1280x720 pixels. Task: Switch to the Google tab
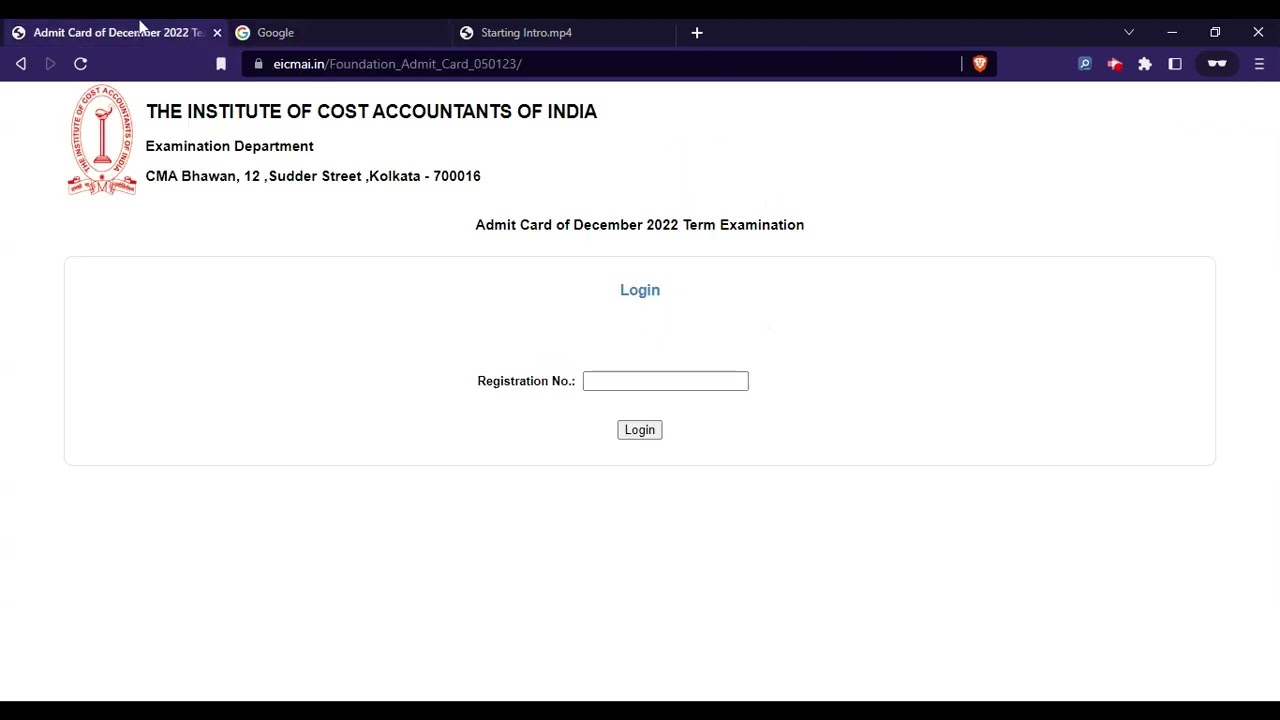(x=338, y=33)
